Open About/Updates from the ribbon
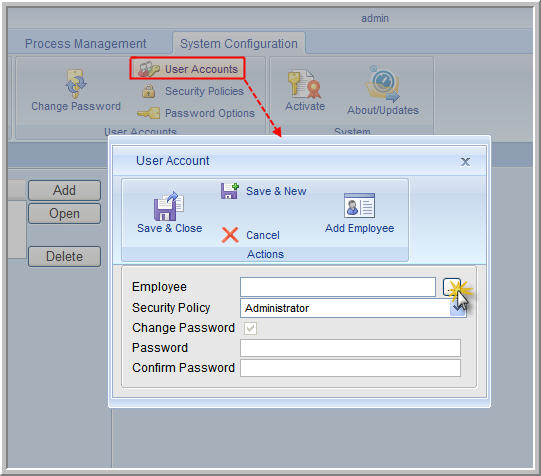Image resolution: width=541 pixels, height=476 pixels. tap(383, 91)
